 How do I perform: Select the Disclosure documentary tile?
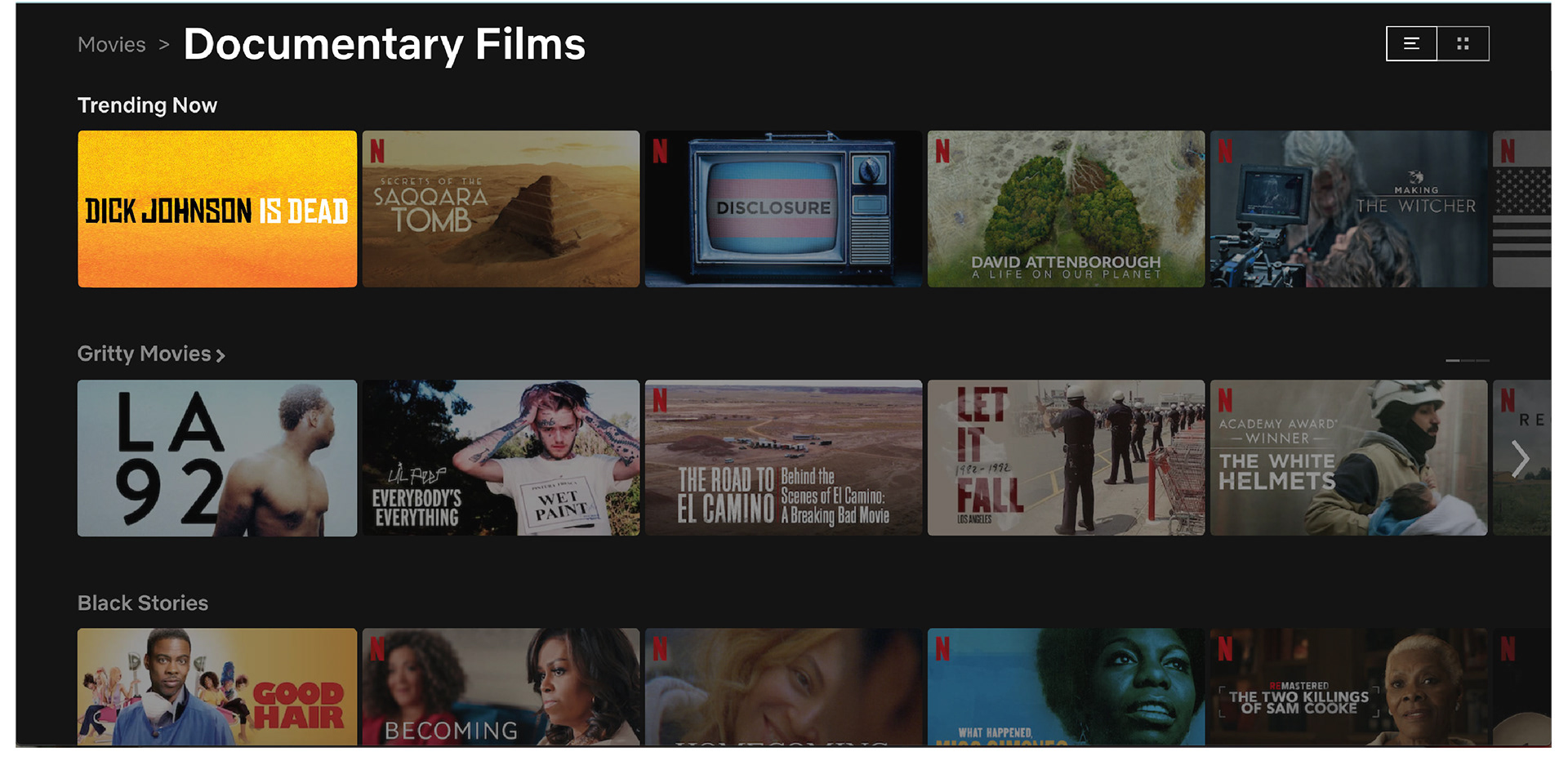click(x=783, y=209)
